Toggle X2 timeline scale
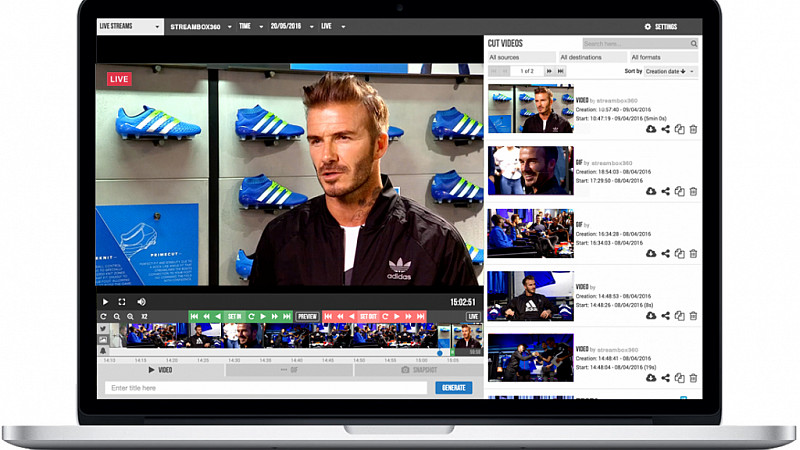 coord(144,317)
